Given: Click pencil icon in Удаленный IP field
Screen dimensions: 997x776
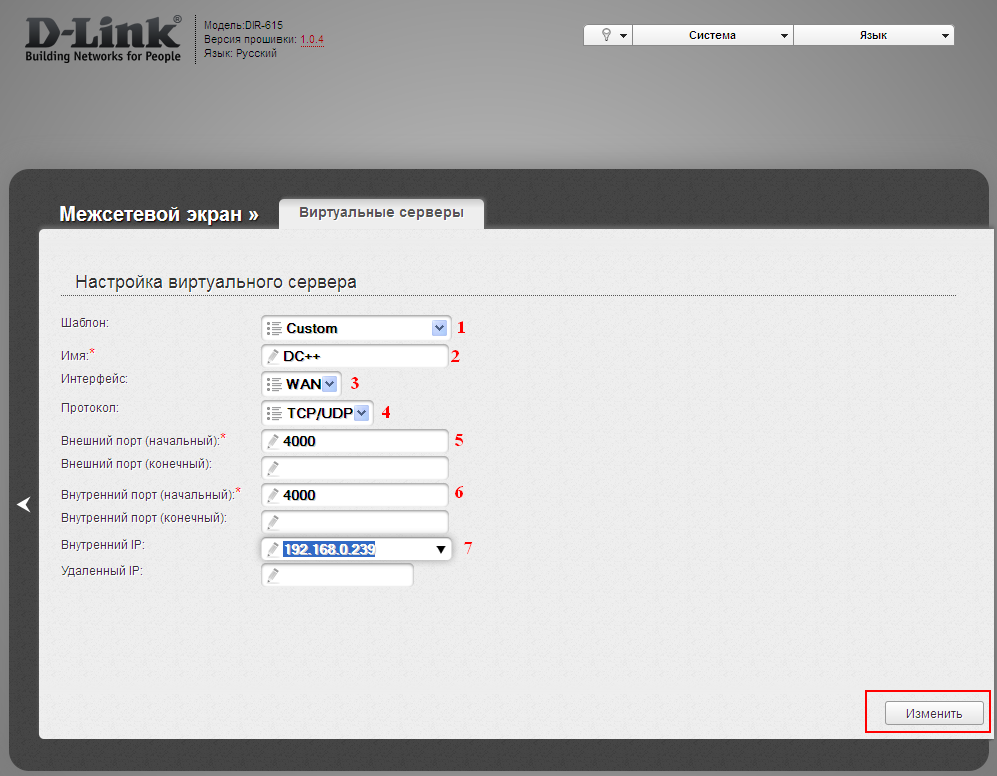Looking at the screenshot, I should [273, 576].
